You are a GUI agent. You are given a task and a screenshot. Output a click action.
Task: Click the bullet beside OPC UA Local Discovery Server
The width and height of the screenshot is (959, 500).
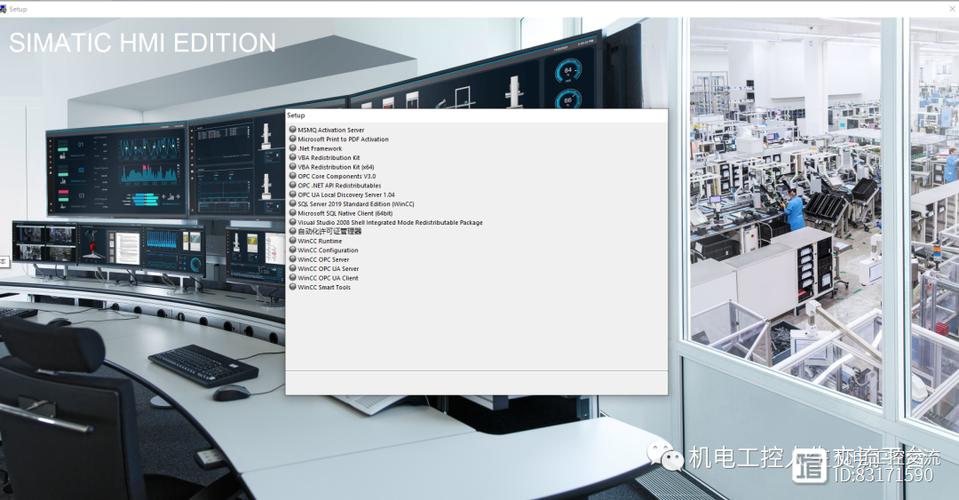point(292,194)
